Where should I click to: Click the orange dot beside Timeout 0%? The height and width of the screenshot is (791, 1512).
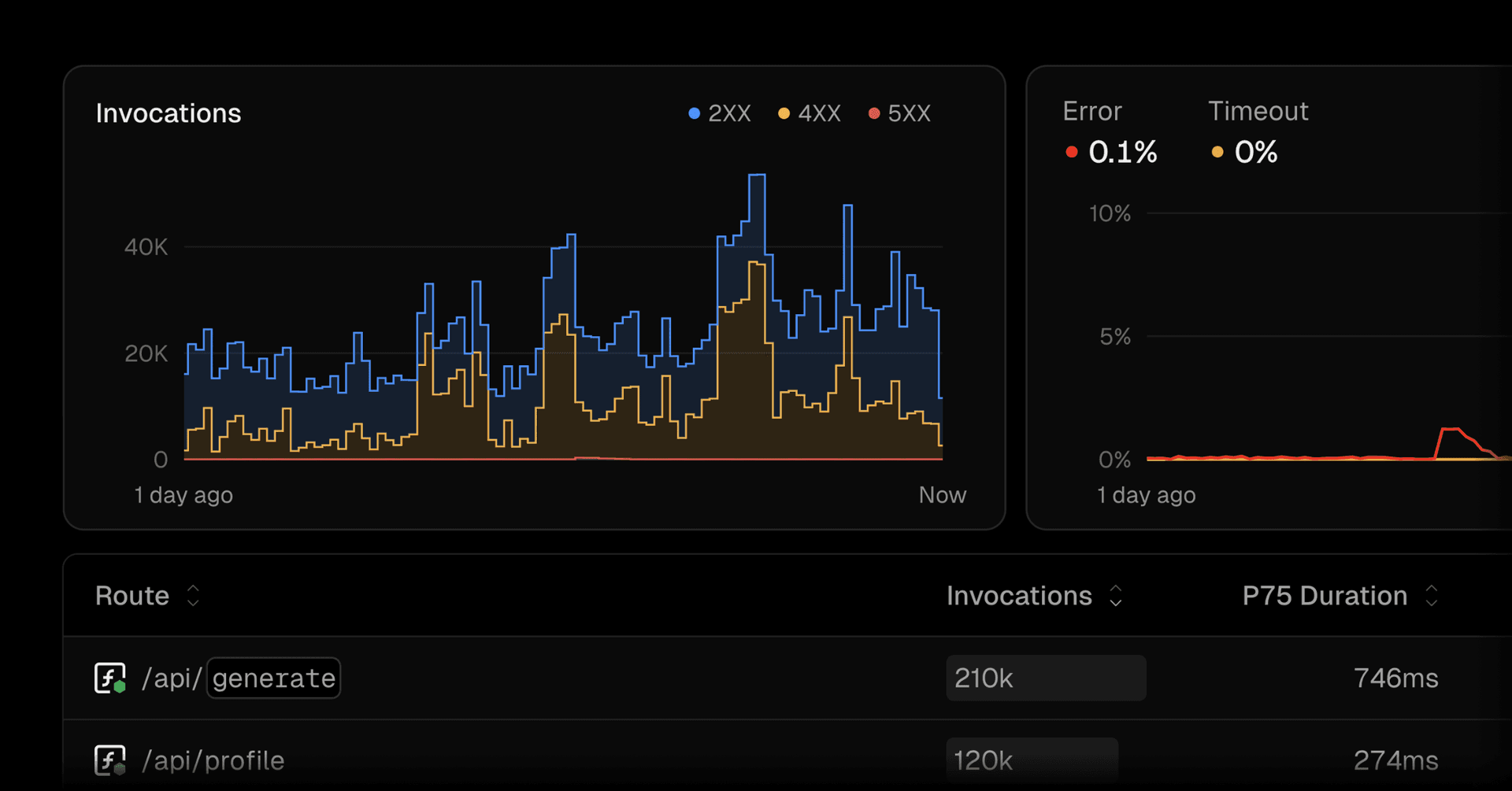tap(1217, 152)
